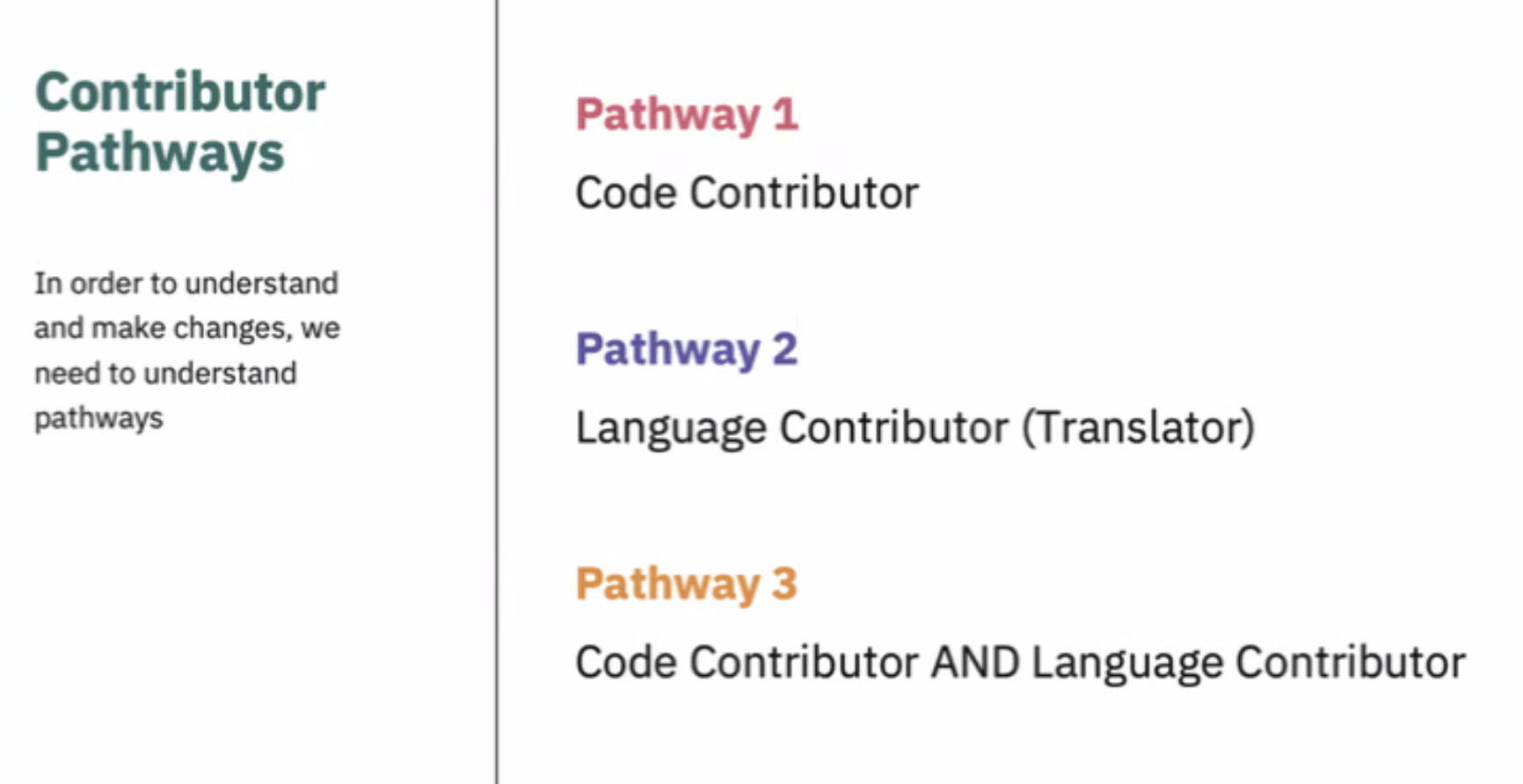Click the pink "Pathway 1" heading
This screenshot has width=1523, height=784.
[x=687, y=115]
